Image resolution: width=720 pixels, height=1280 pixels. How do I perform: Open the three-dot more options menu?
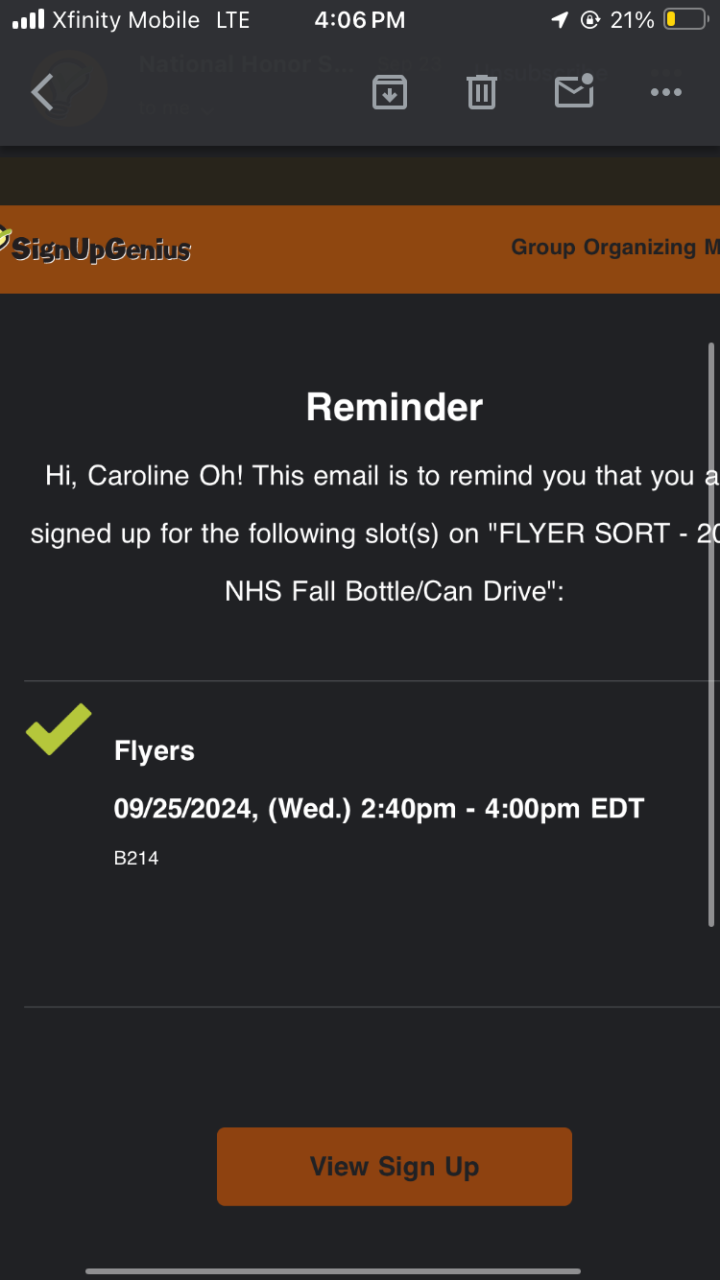[x=666, y=92]
